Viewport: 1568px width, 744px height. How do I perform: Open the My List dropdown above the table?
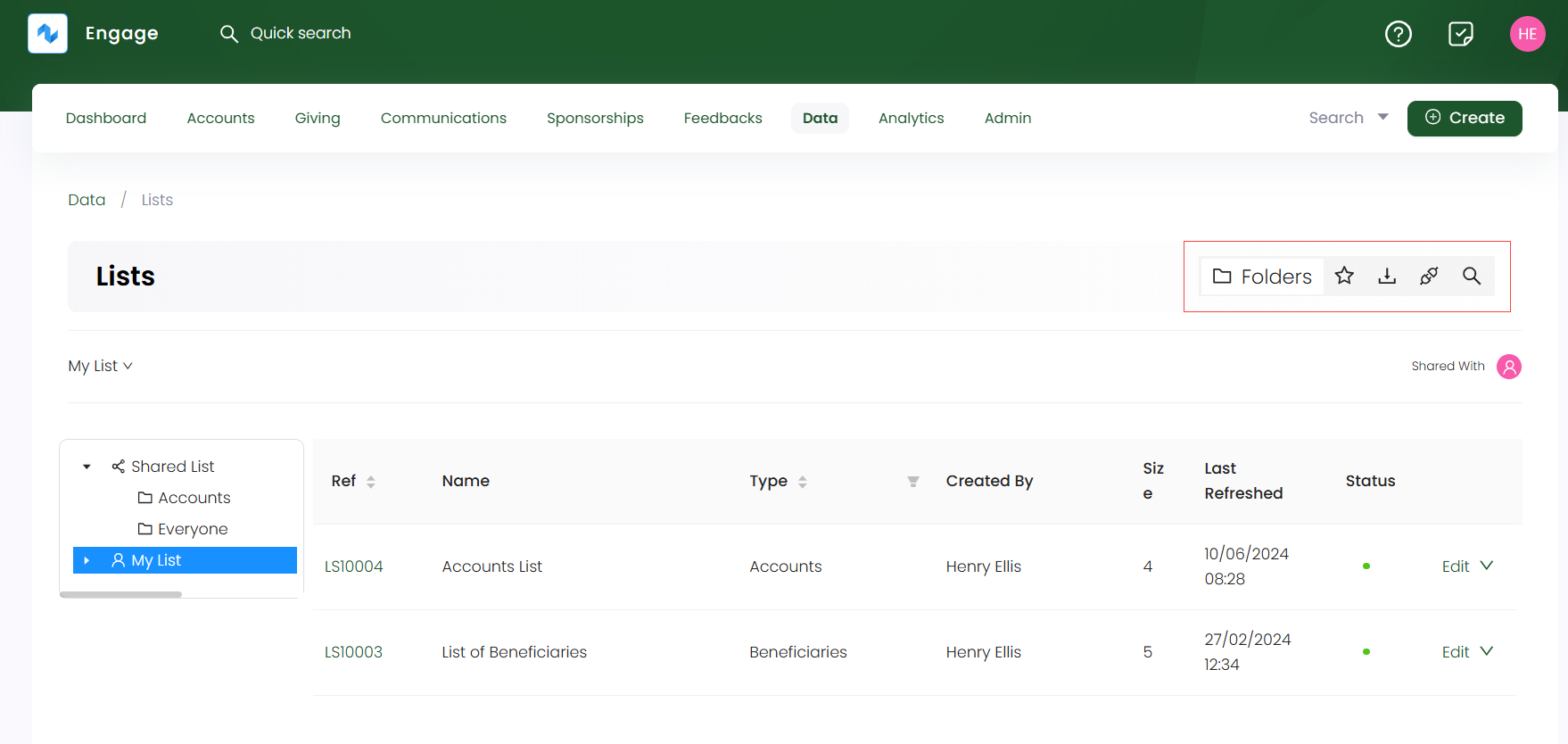[x=101, y=366]
